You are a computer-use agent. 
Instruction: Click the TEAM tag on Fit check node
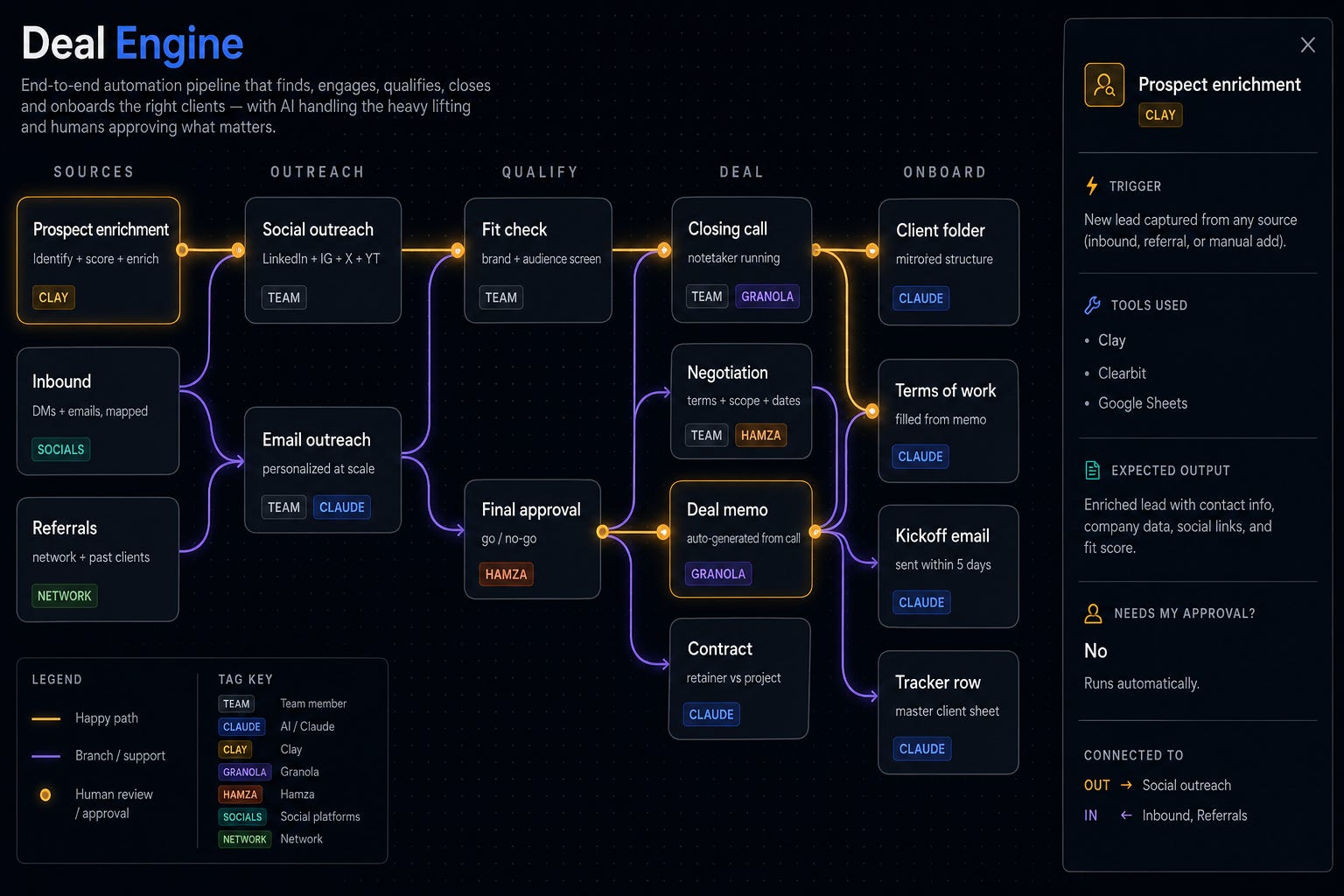501,297
